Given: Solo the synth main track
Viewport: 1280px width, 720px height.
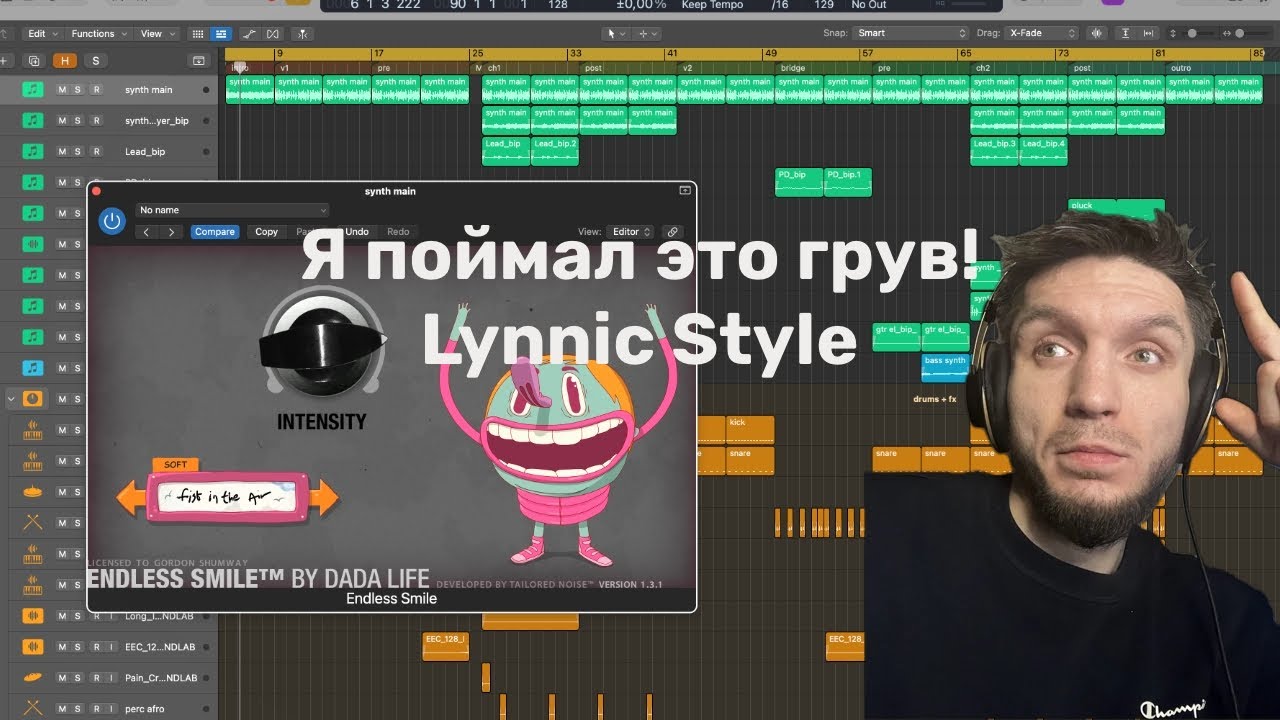Looking at the screenshot, I should (79, 90).
